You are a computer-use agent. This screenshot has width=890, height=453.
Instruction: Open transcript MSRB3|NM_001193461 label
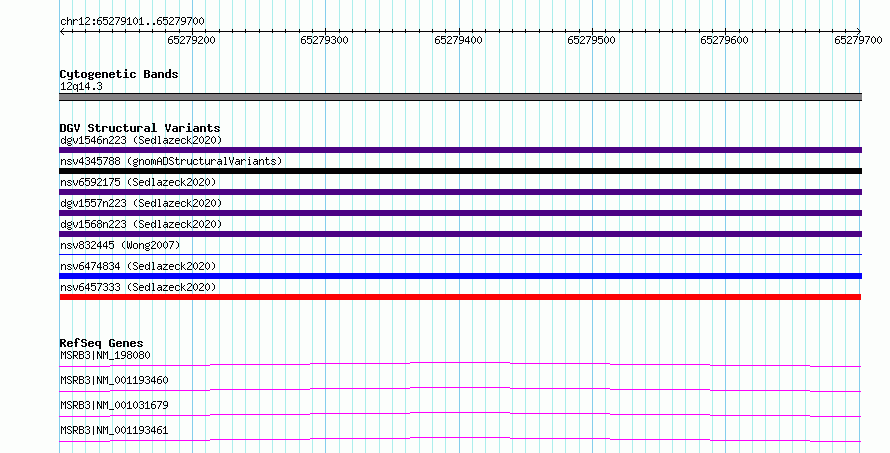click(x=114, y=430)
